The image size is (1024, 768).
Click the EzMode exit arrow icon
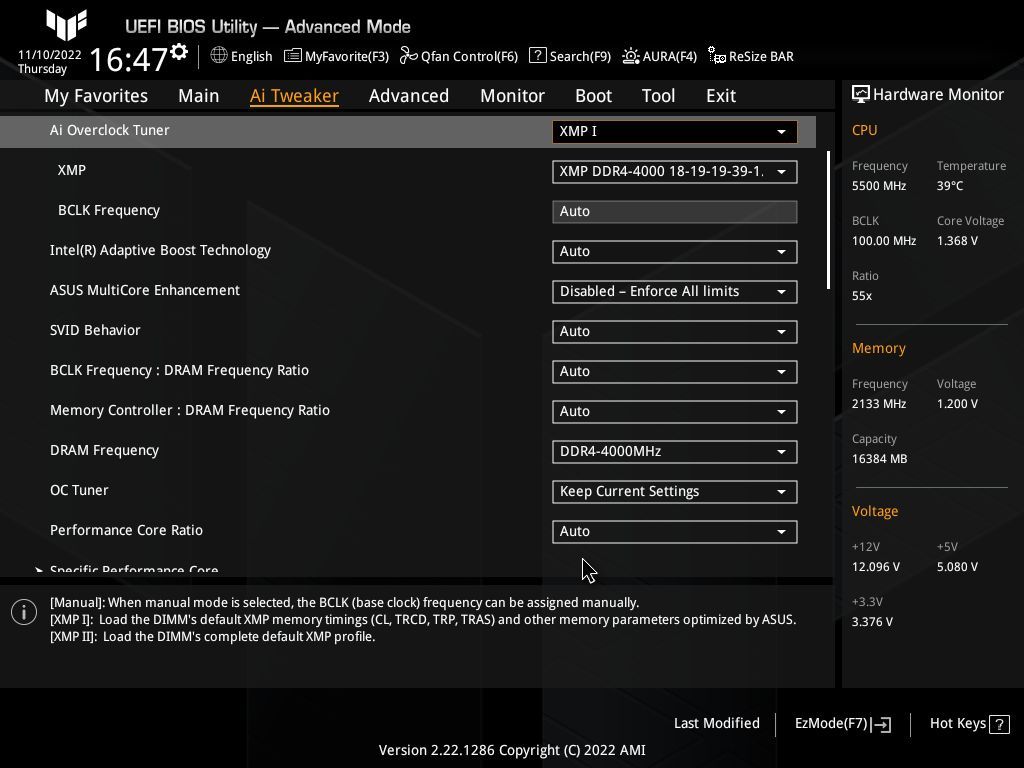pos(882,724)
